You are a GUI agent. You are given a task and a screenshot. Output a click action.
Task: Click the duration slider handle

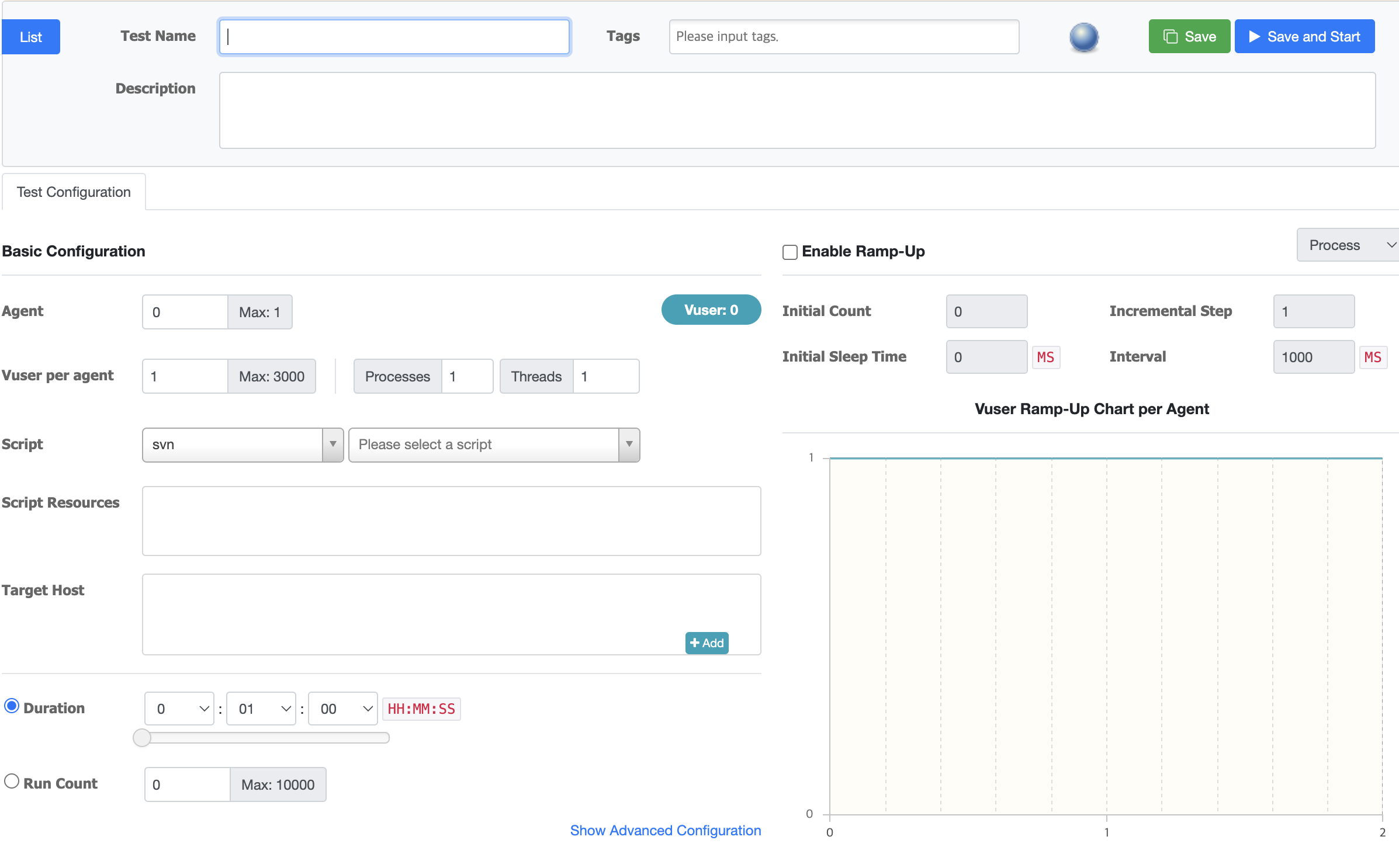click(142, 738)
